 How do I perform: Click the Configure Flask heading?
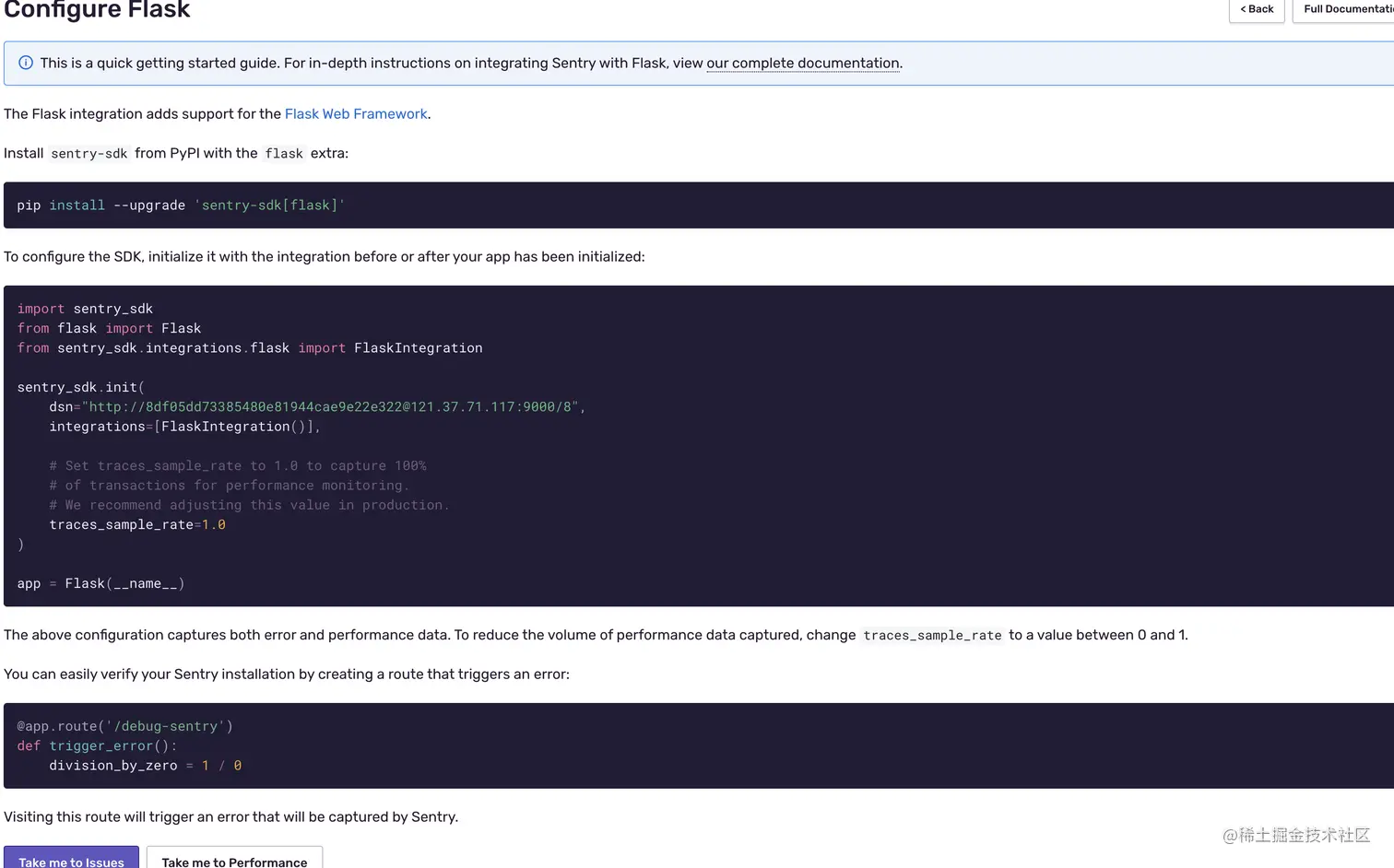97,10
